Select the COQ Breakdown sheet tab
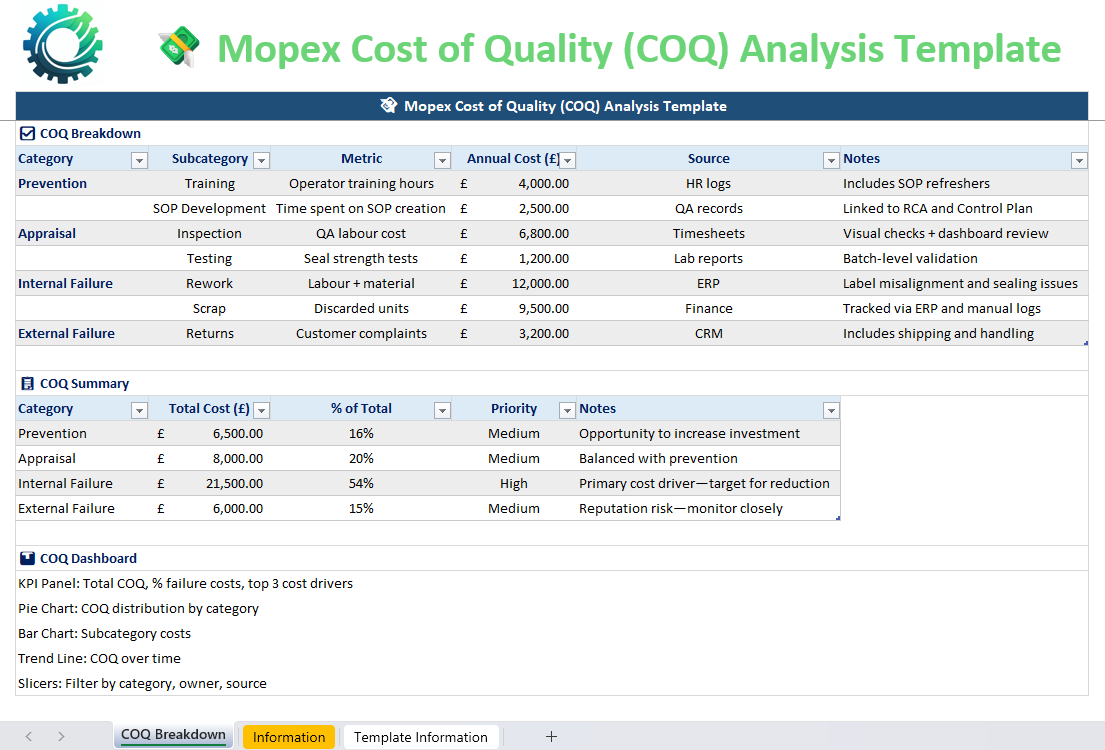This screenshot has width=1105, height=750. point(173,735)
